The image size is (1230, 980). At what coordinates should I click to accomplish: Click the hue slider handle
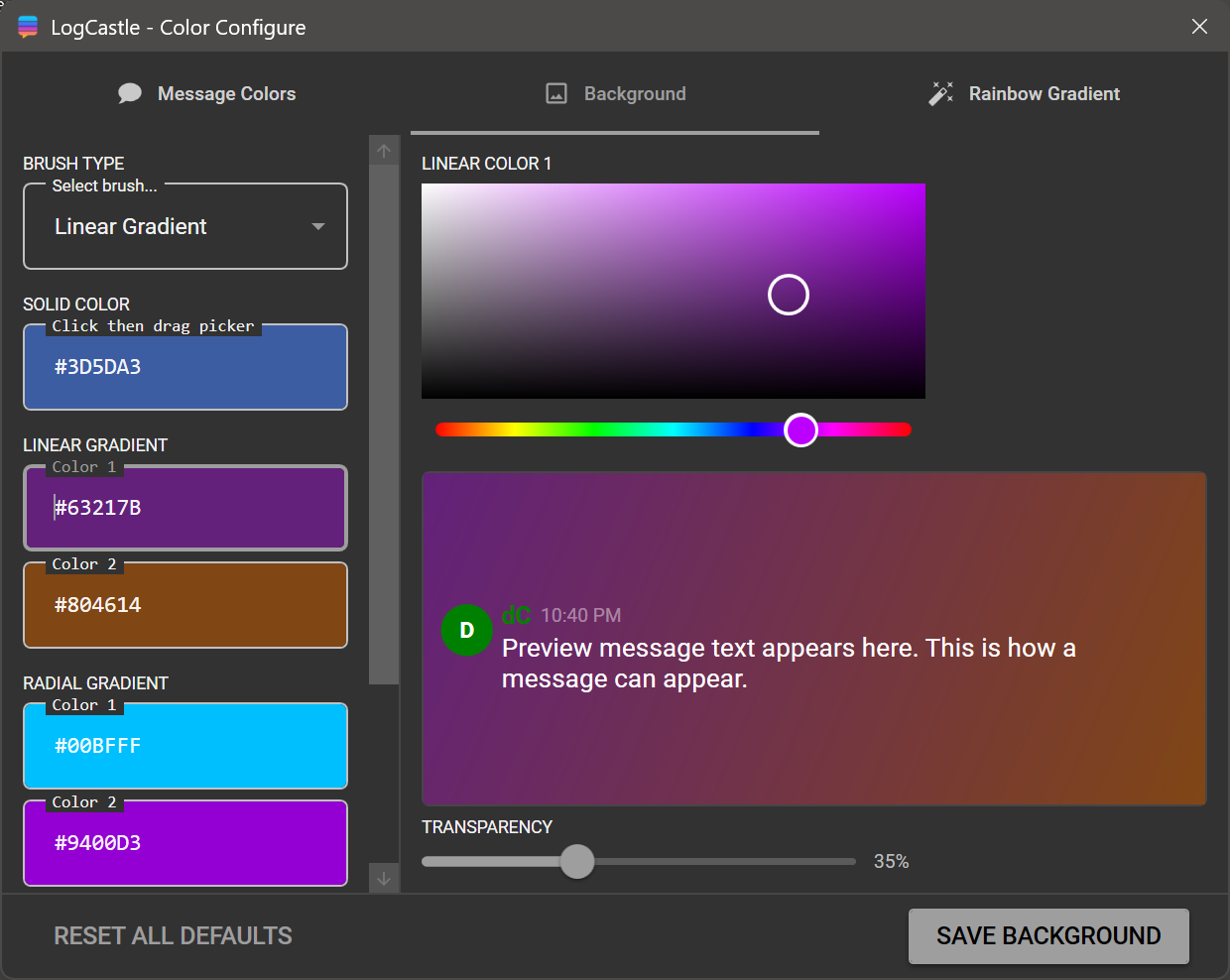coord(801,429)
